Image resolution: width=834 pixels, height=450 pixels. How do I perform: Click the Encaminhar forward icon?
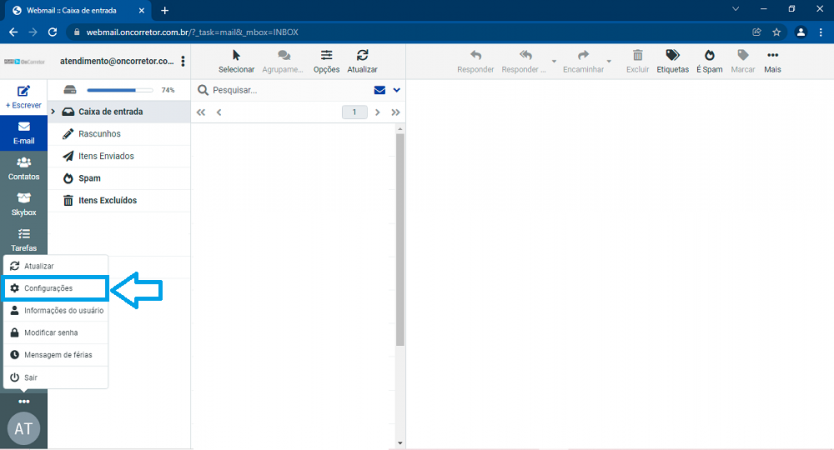click(583, 55)
